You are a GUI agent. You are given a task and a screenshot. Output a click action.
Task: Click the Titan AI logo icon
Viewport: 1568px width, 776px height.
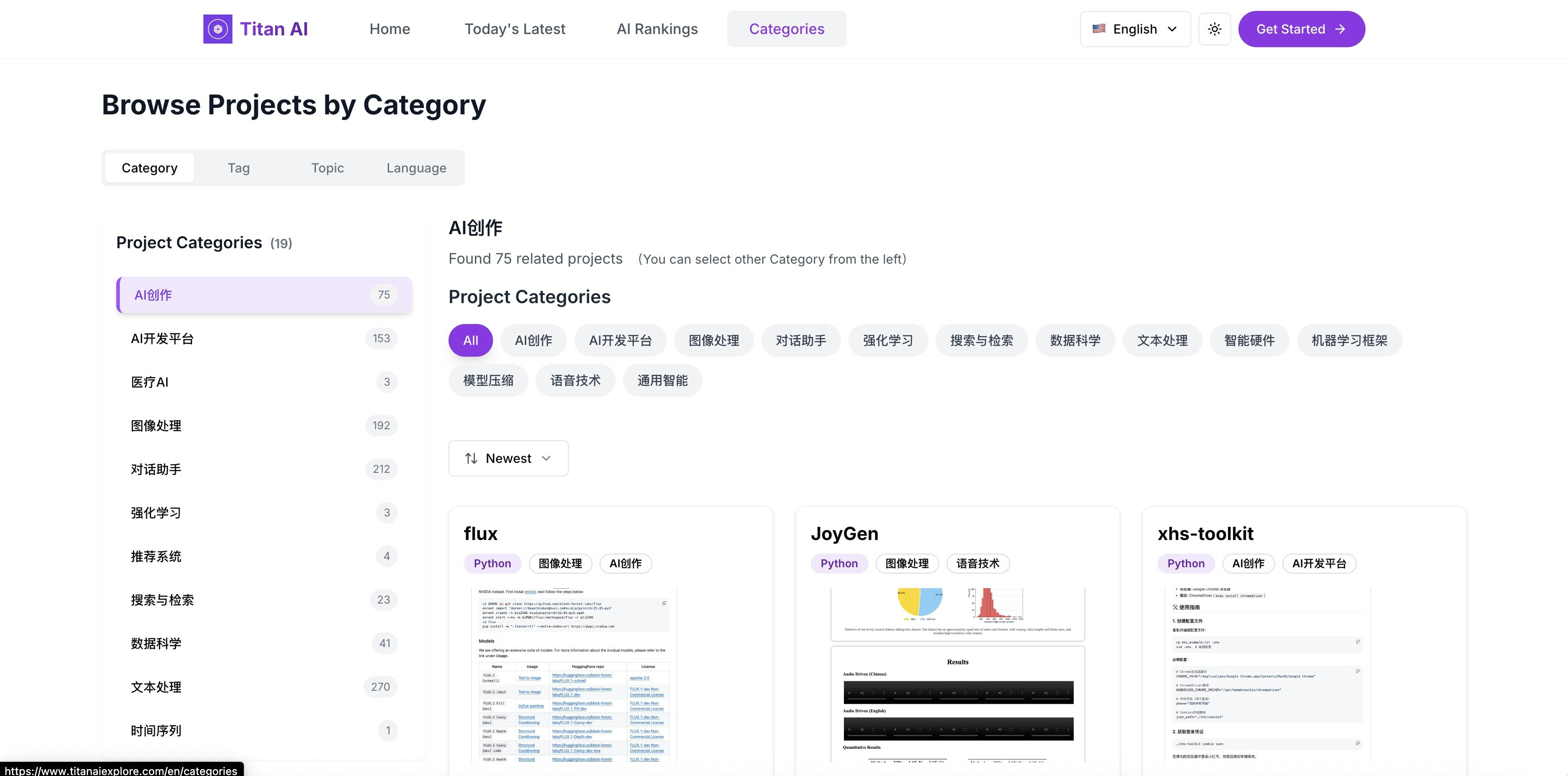coord(217,29)
